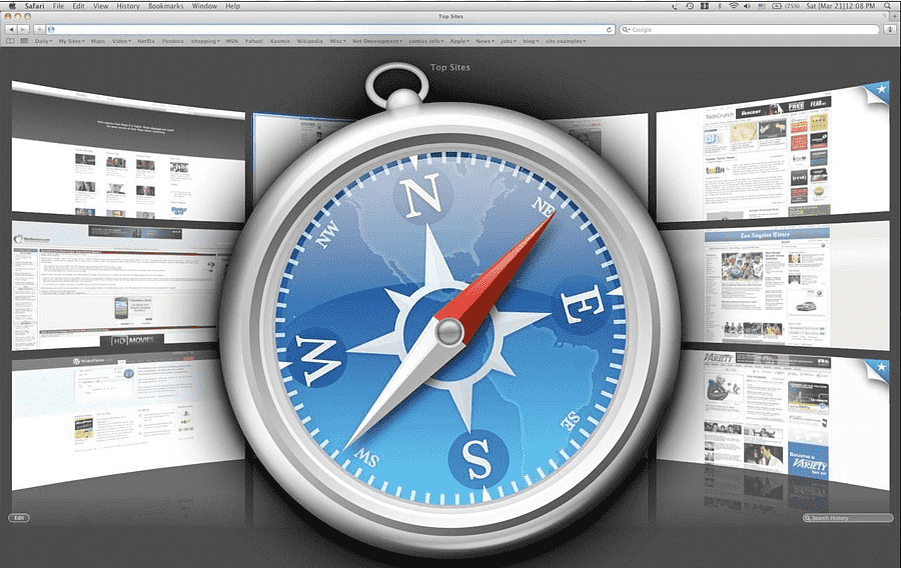Open the Kosmix bookmark

click(x=280, y=41)
